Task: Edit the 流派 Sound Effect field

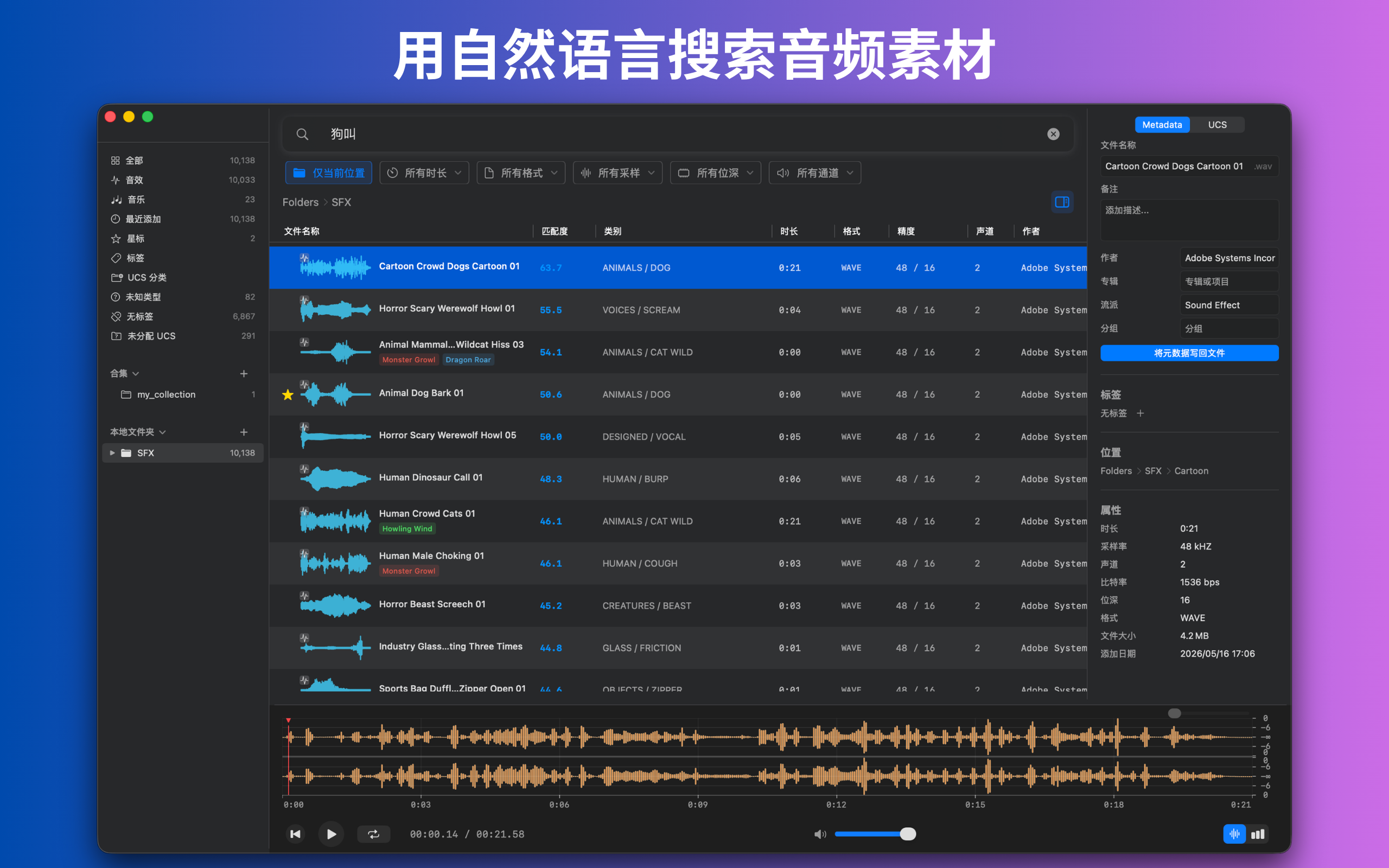Action: (x=1229, y=305)
